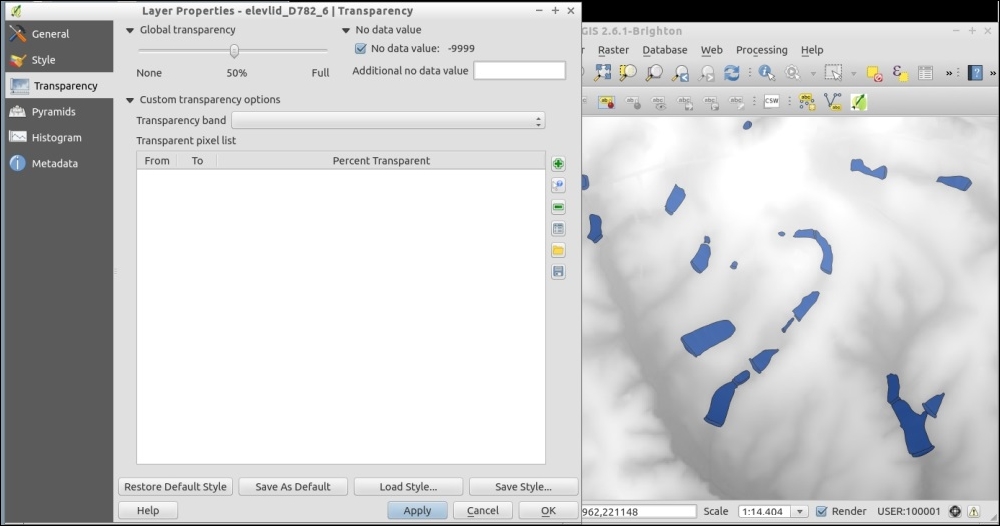Viewport: 1000px width, 526px height.
Task: Add values manually with green plus icon
Action: click(x=558, y=164)
